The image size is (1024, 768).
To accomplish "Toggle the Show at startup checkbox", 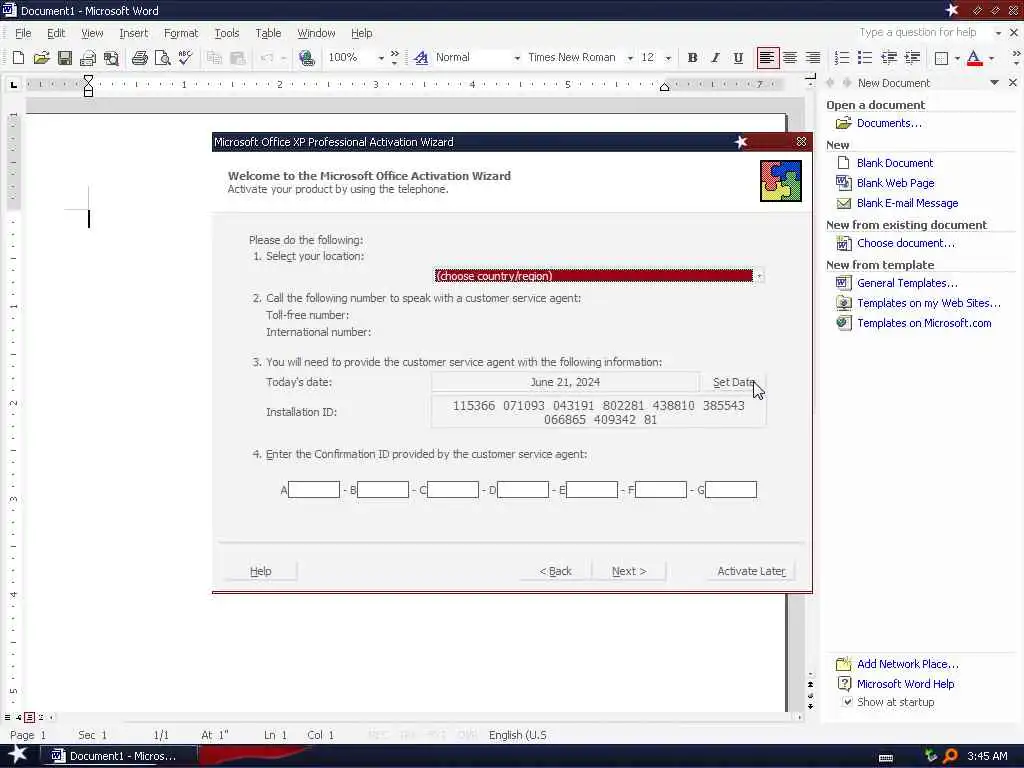I will [847, 702].
